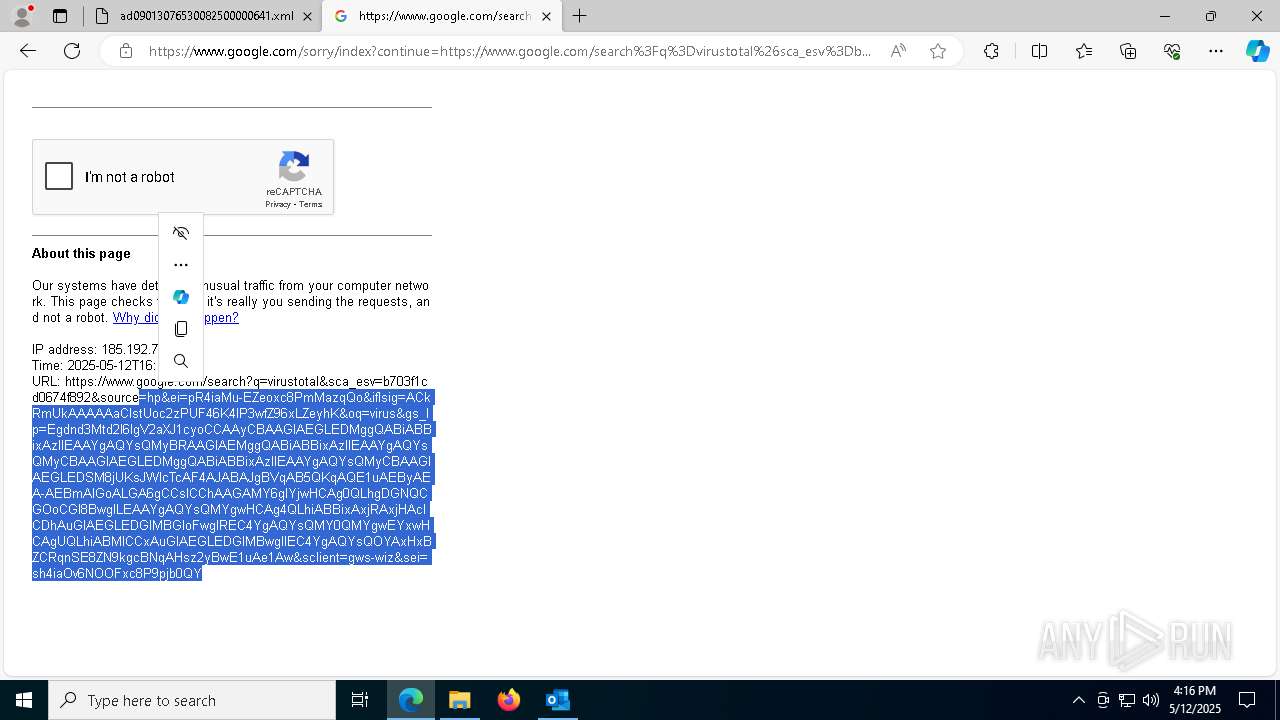This screenshot has height=720, width=1280.
Task: Close the Google search tab
Action: (546, 16)
